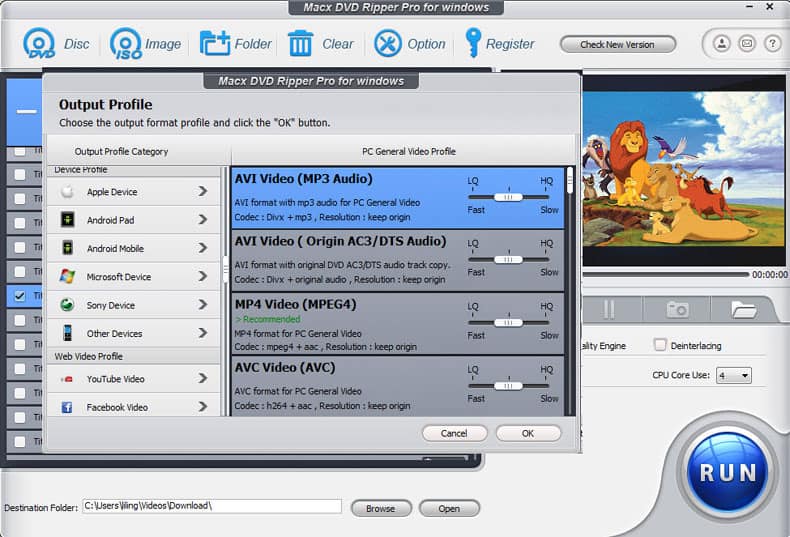Expand the Microsoft Device category arrow

(203, 276)
